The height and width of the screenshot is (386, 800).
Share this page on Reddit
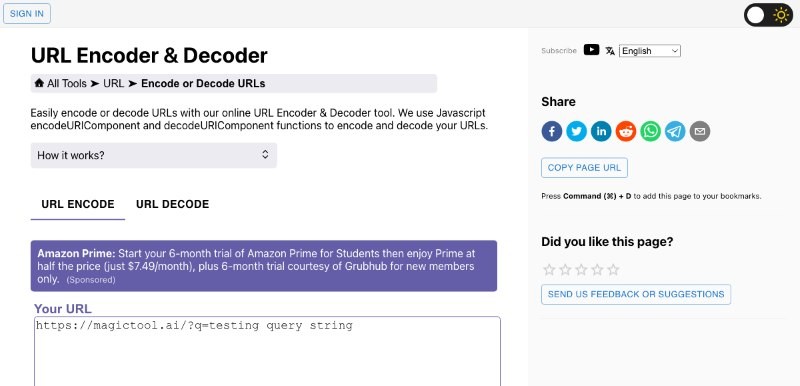tap(626, 132)
